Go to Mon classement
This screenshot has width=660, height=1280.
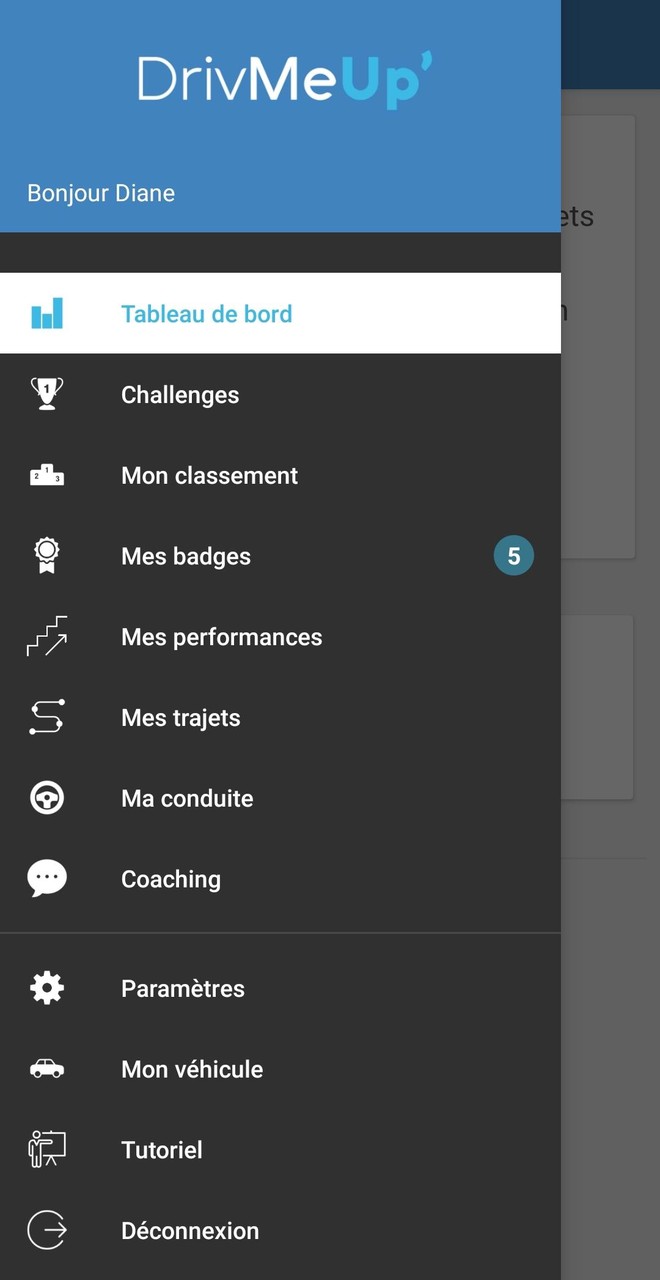pos(209,476)
